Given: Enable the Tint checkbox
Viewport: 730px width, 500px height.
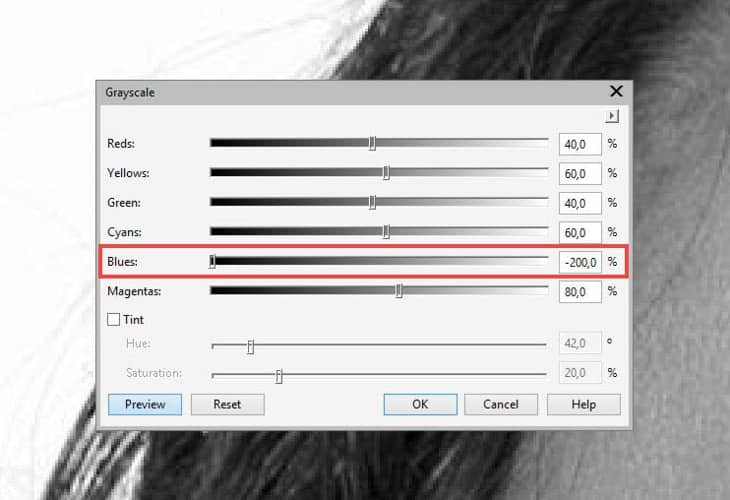Looking at the screenshot, I should point(113,320).
